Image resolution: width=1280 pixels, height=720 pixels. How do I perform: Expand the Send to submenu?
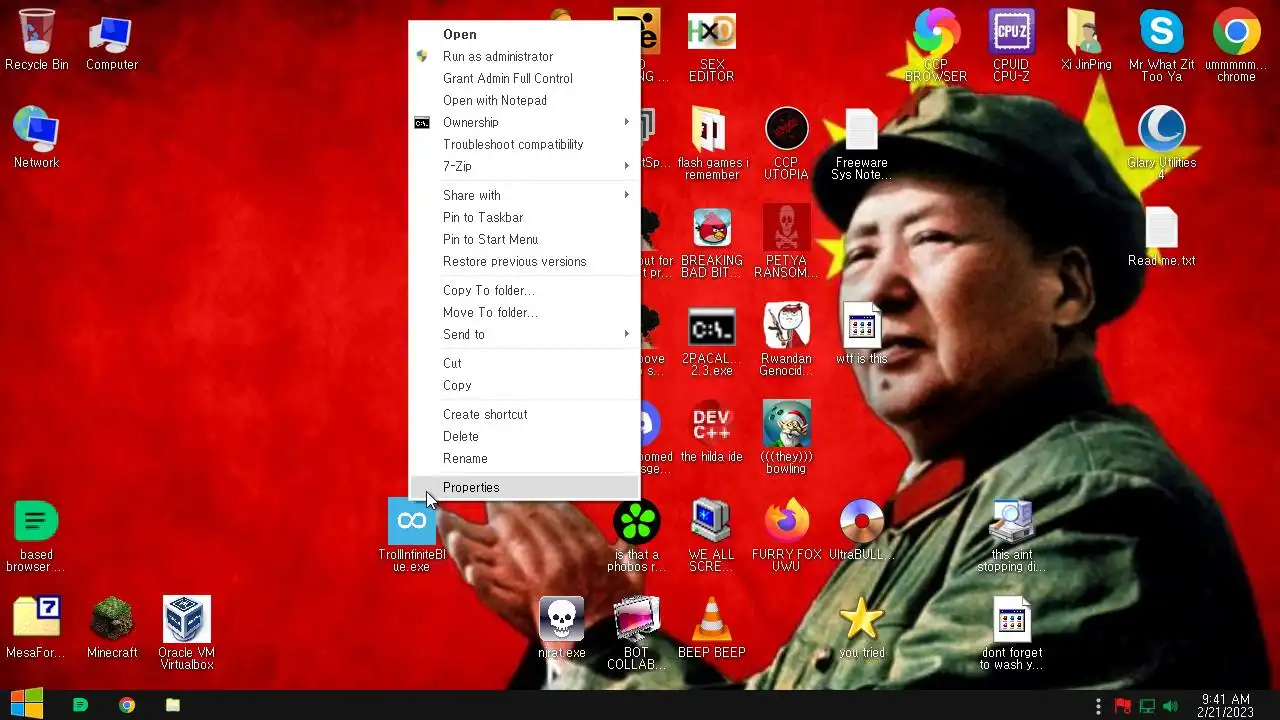[x=524, y=334]
